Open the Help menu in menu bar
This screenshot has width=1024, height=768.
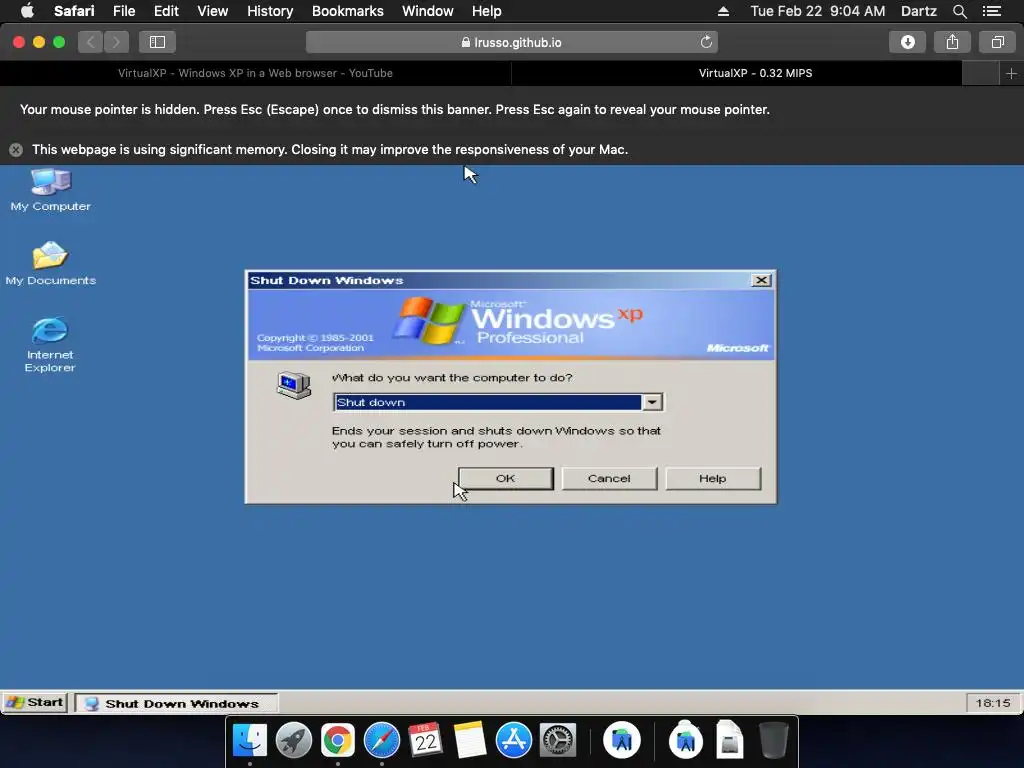click(x=487, y=11)
